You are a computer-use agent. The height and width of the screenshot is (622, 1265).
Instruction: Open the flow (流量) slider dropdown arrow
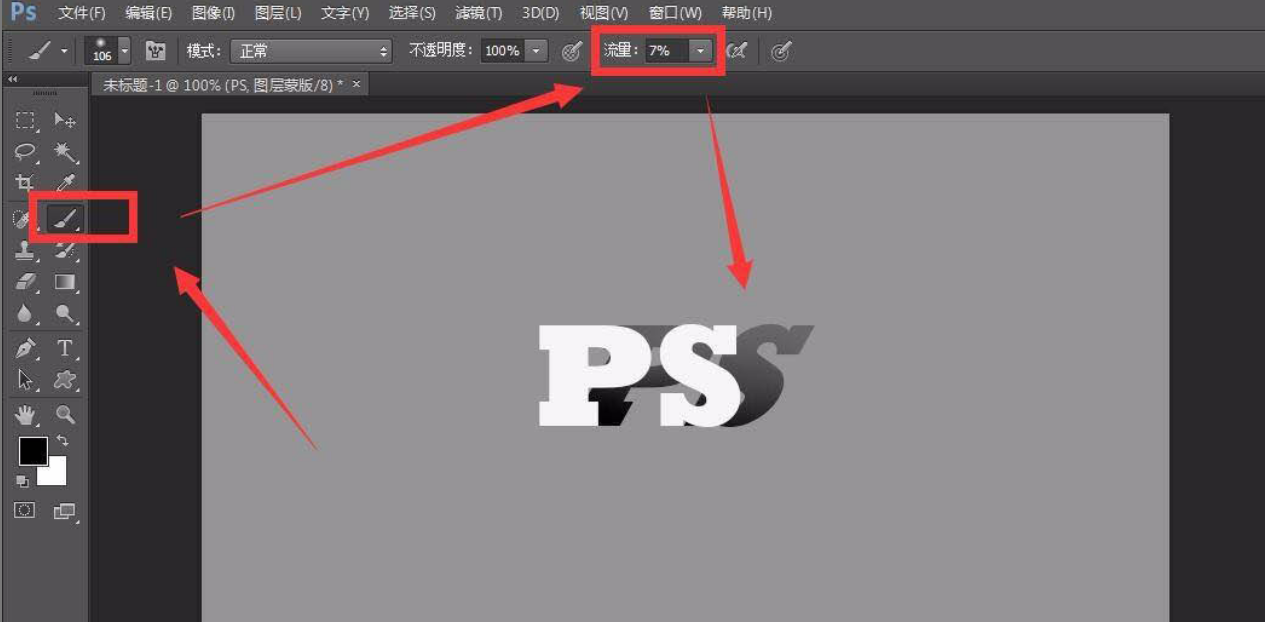[701, 51]
